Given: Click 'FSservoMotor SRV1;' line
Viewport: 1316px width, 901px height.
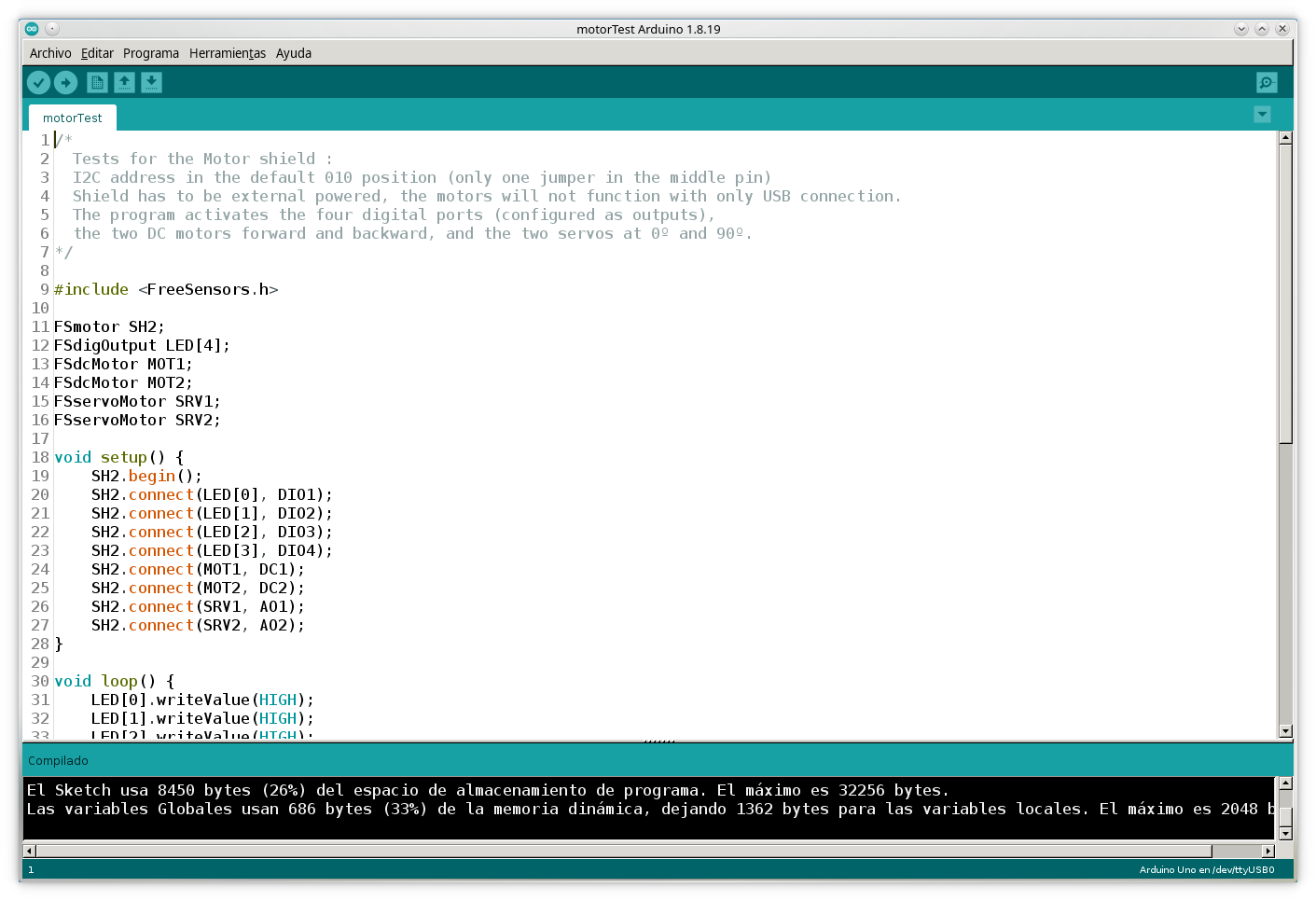Looking at the screenshot, I should (137, 401).
